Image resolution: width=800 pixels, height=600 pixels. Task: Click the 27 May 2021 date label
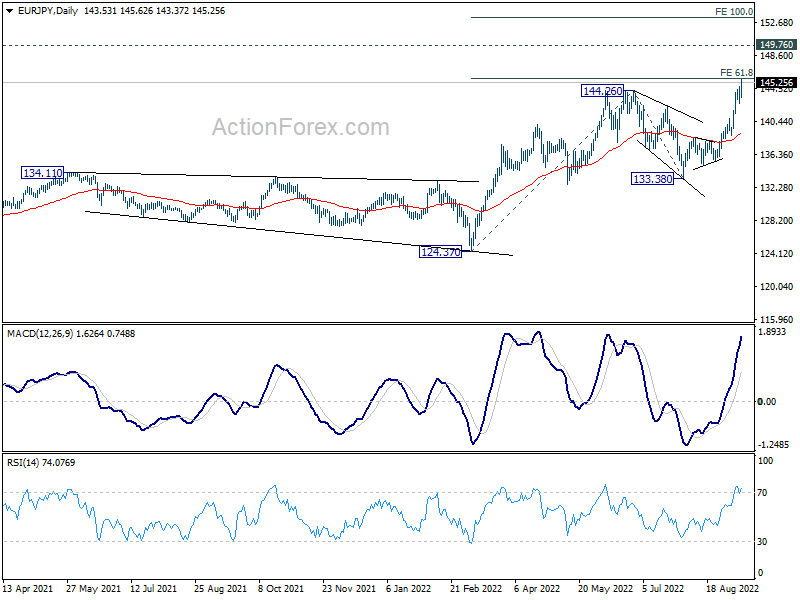[x=93, y=589]
